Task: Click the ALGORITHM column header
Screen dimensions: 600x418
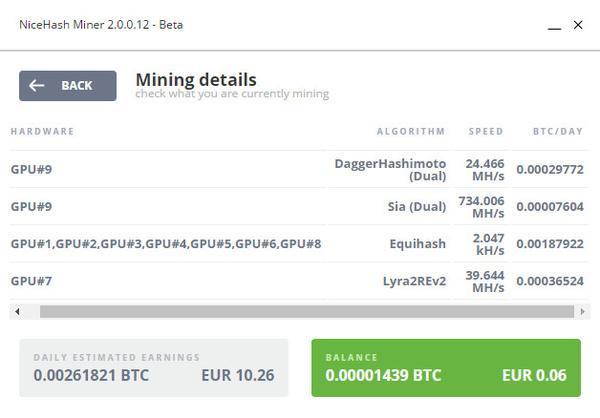Action: tap(411, 132)
